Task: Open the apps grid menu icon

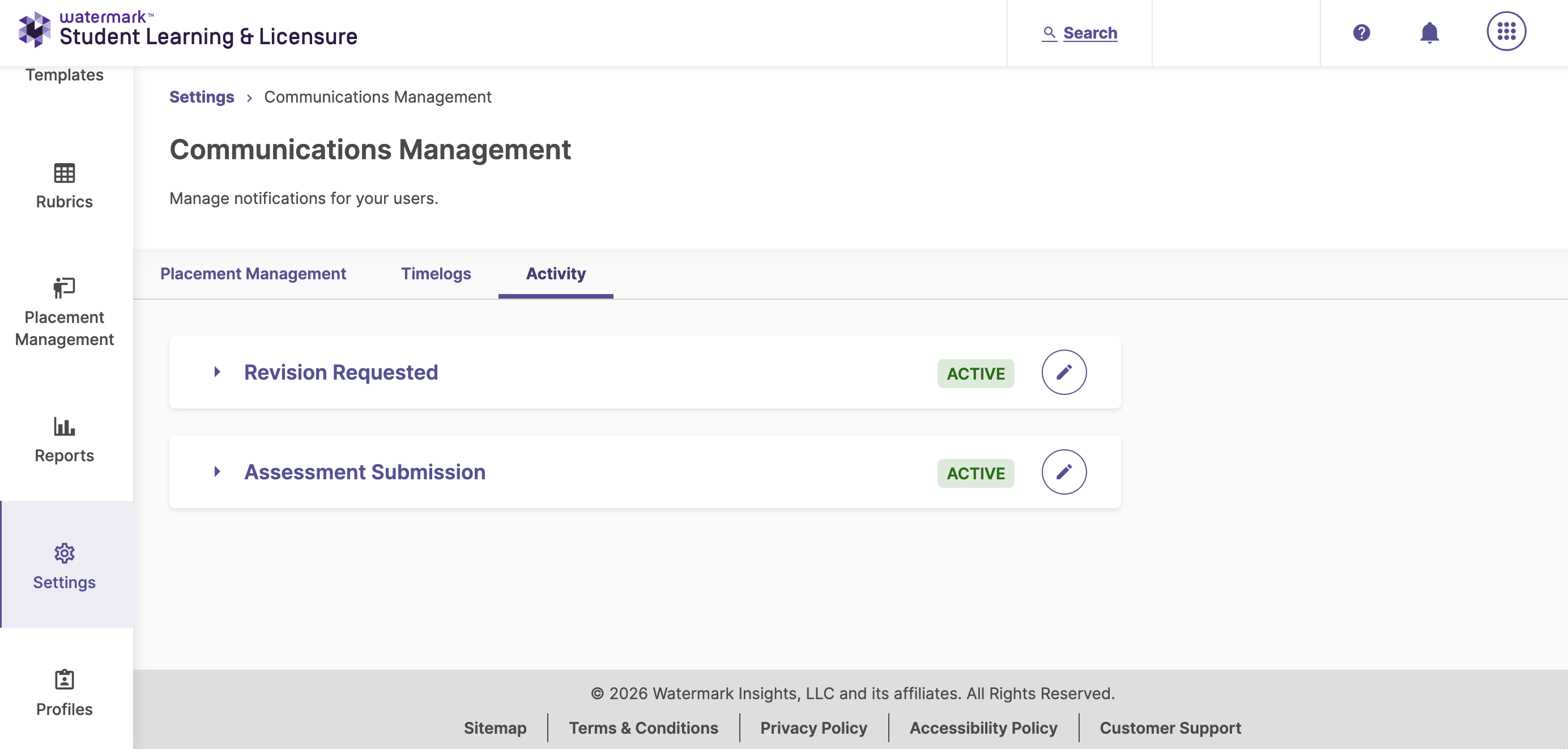Action: [x=1506, y=31]
